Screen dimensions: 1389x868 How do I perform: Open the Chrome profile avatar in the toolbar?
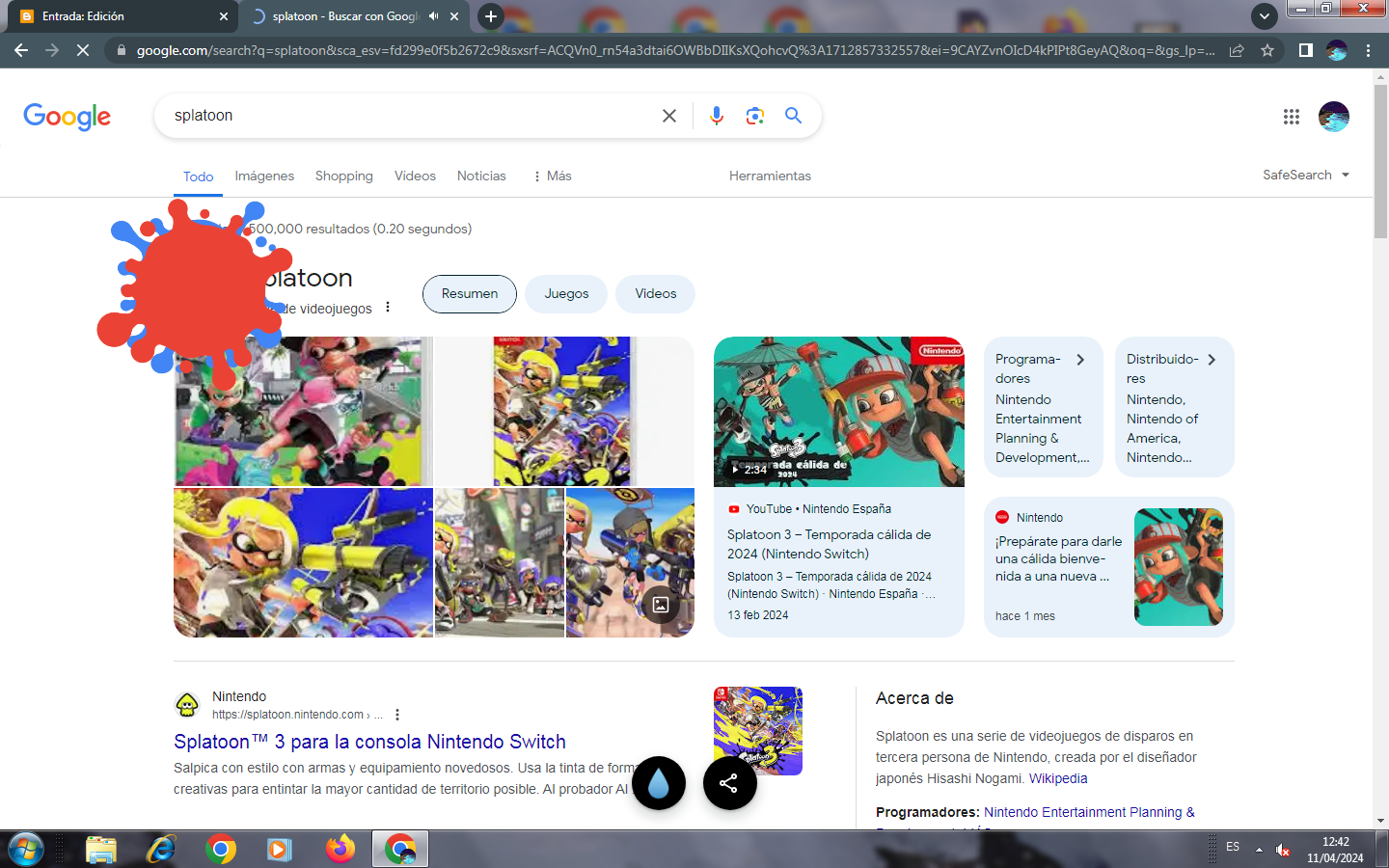click(x=1336, y=50)
